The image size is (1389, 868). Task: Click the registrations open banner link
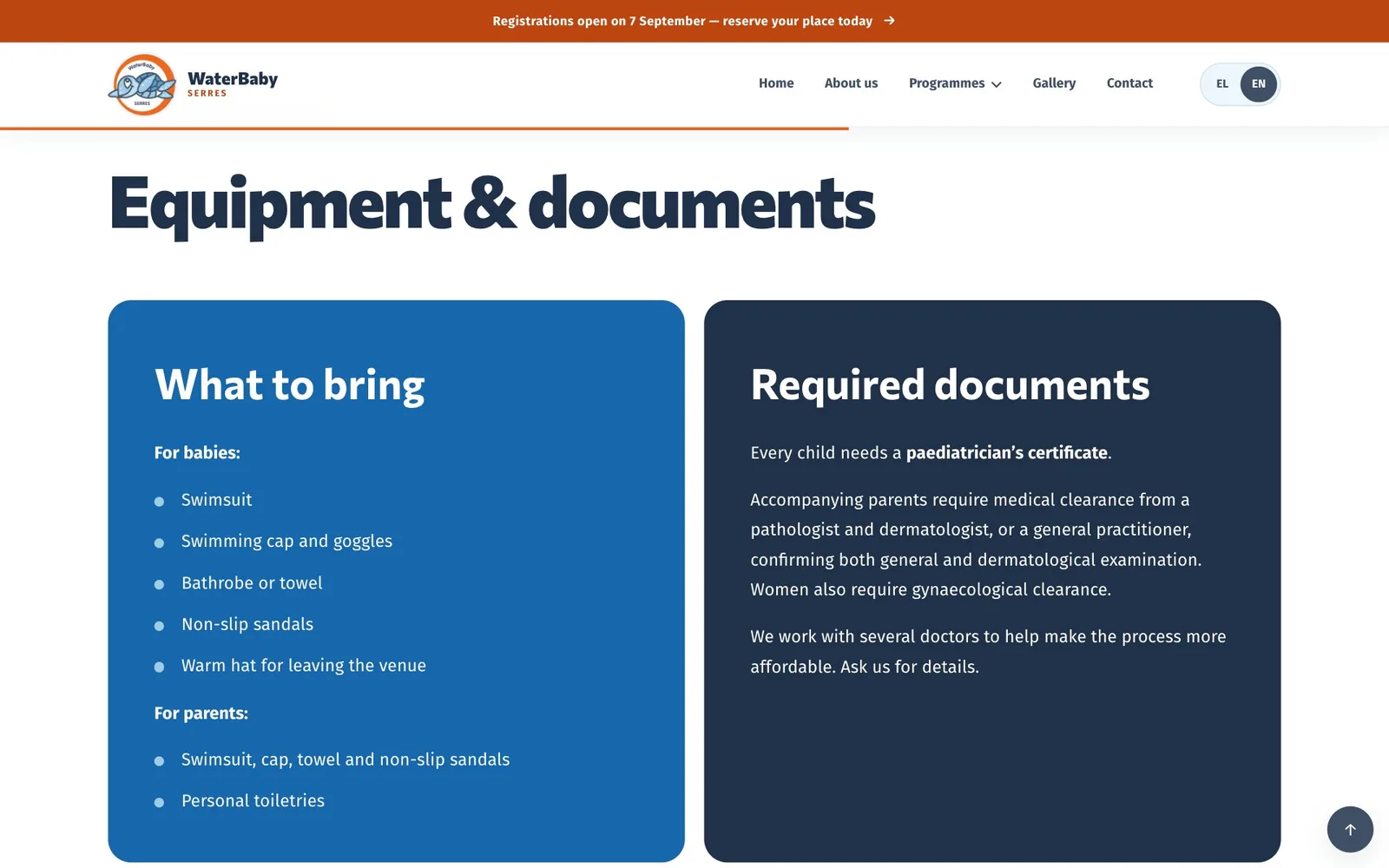pos(693,21)
